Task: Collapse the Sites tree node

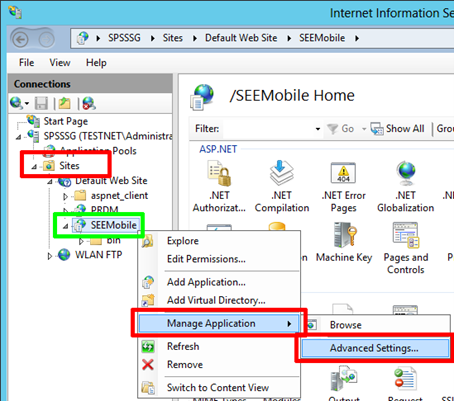Action: pyautogui.click(x=34, y=166)
